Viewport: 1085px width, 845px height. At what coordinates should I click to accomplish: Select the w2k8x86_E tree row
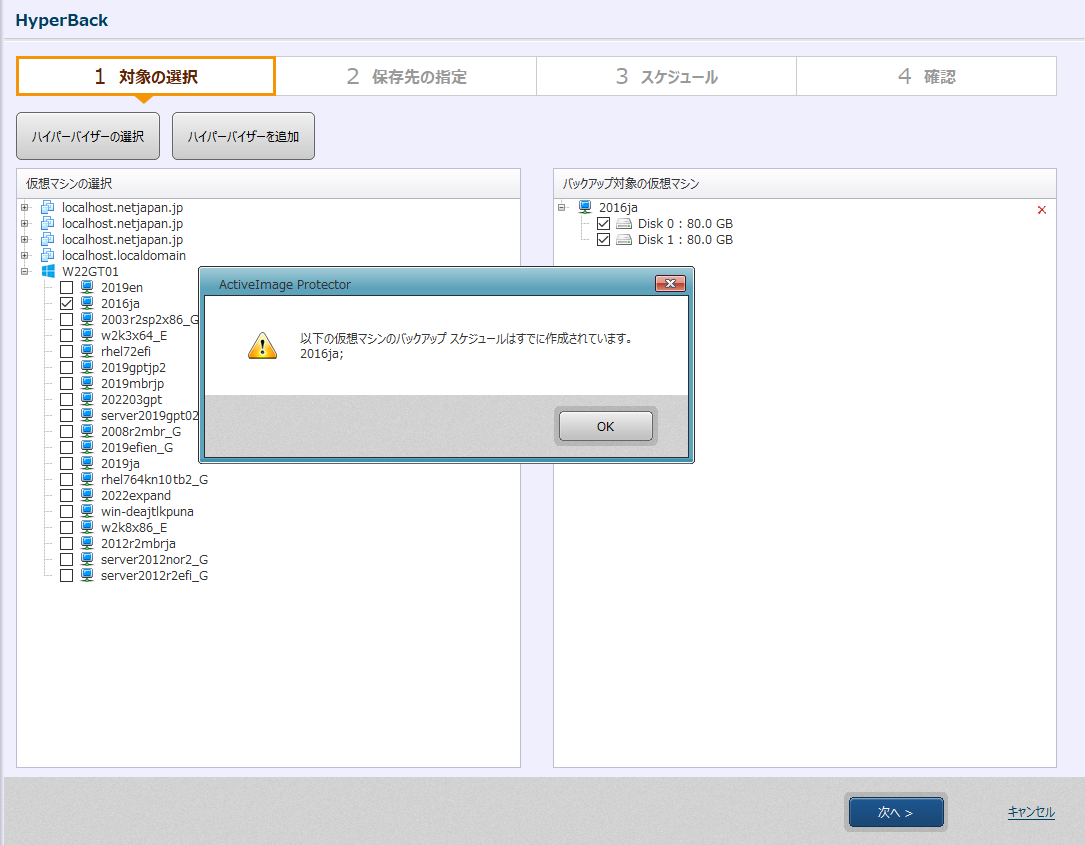pos(134,527)
